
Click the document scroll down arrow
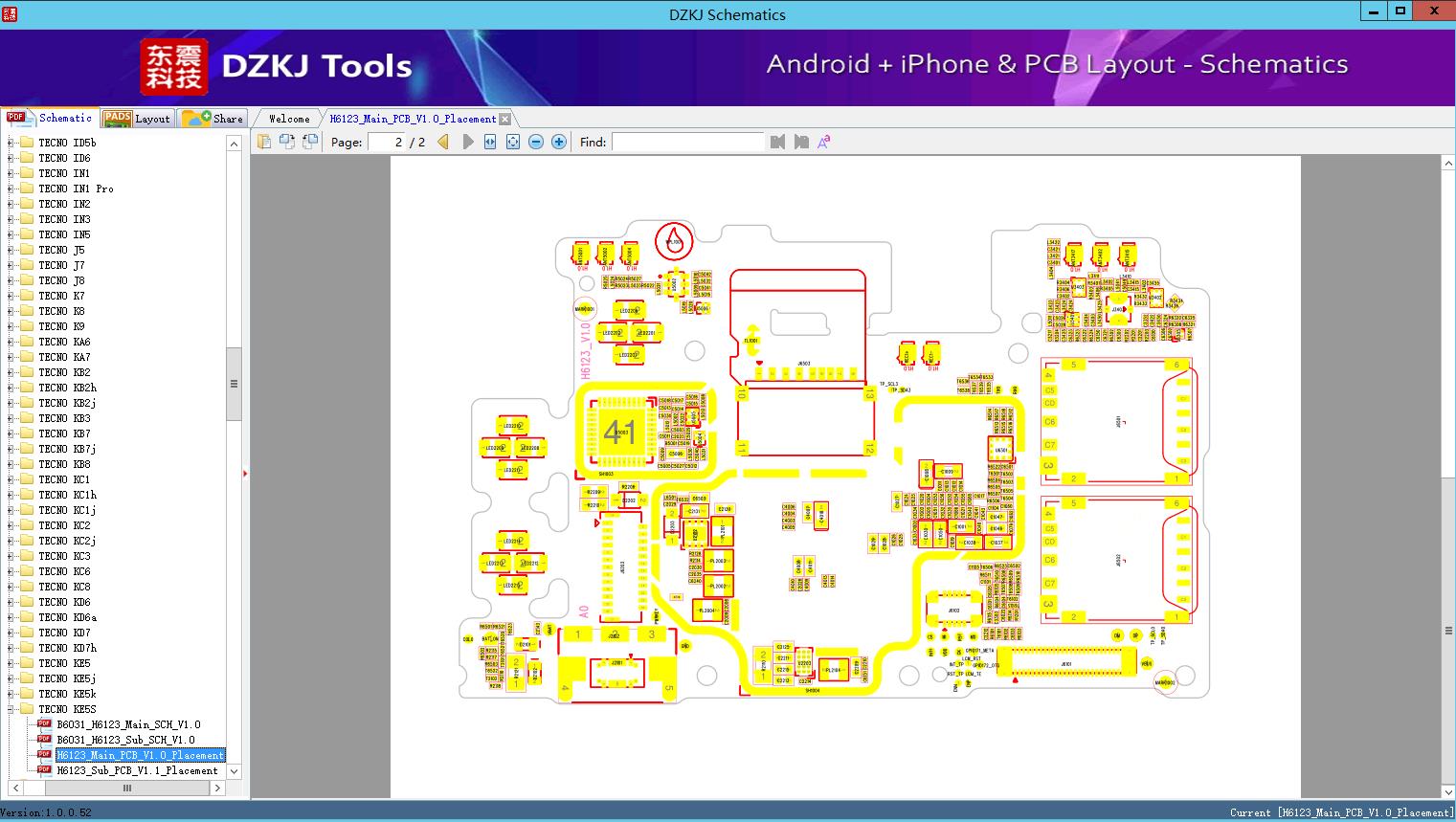coord(1448,791)
